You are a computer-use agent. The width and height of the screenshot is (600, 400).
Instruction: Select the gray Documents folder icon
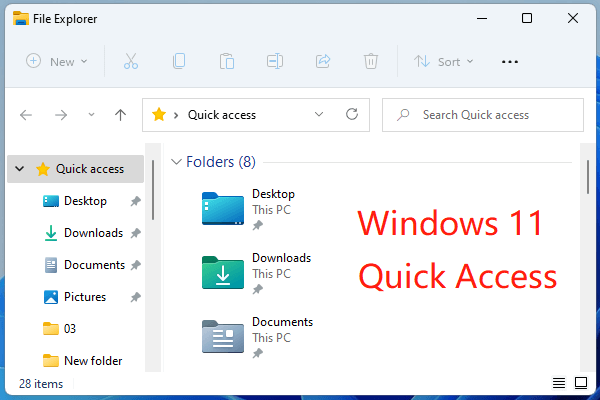point(223,336)
